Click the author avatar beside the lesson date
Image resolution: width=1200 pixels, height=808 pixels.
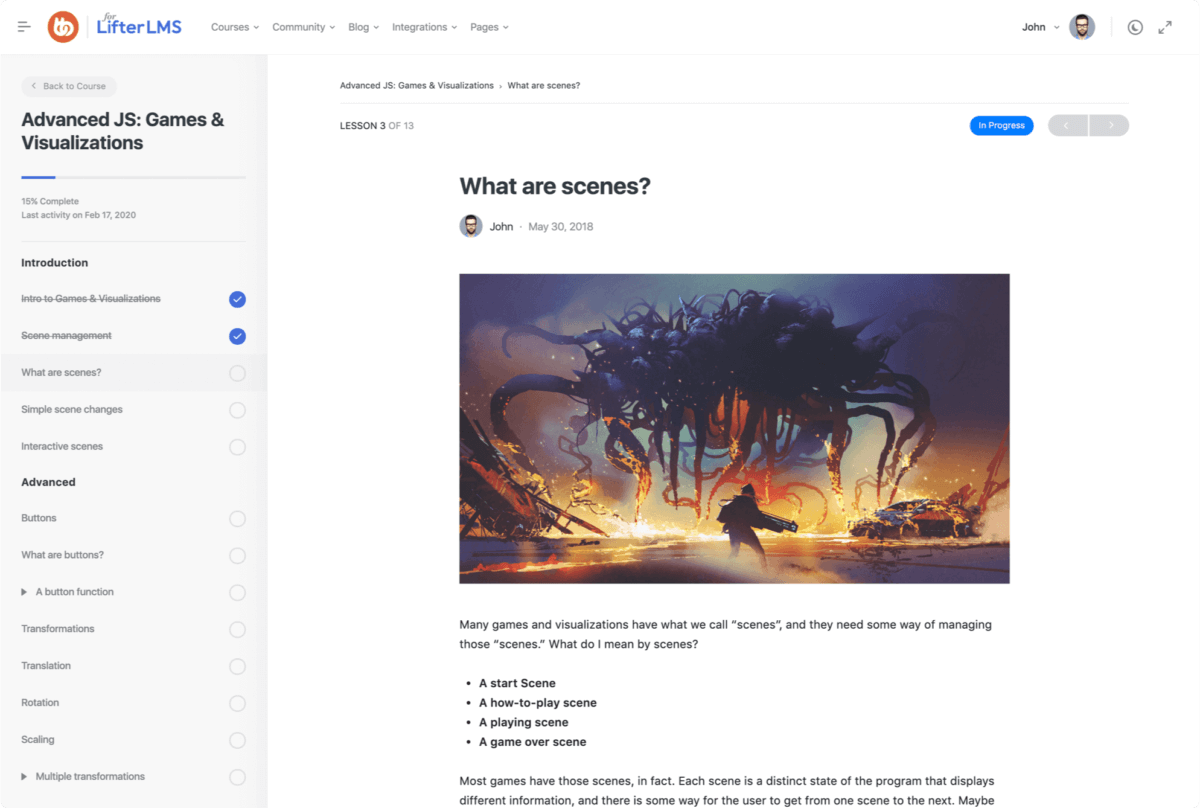click(471, 226)
